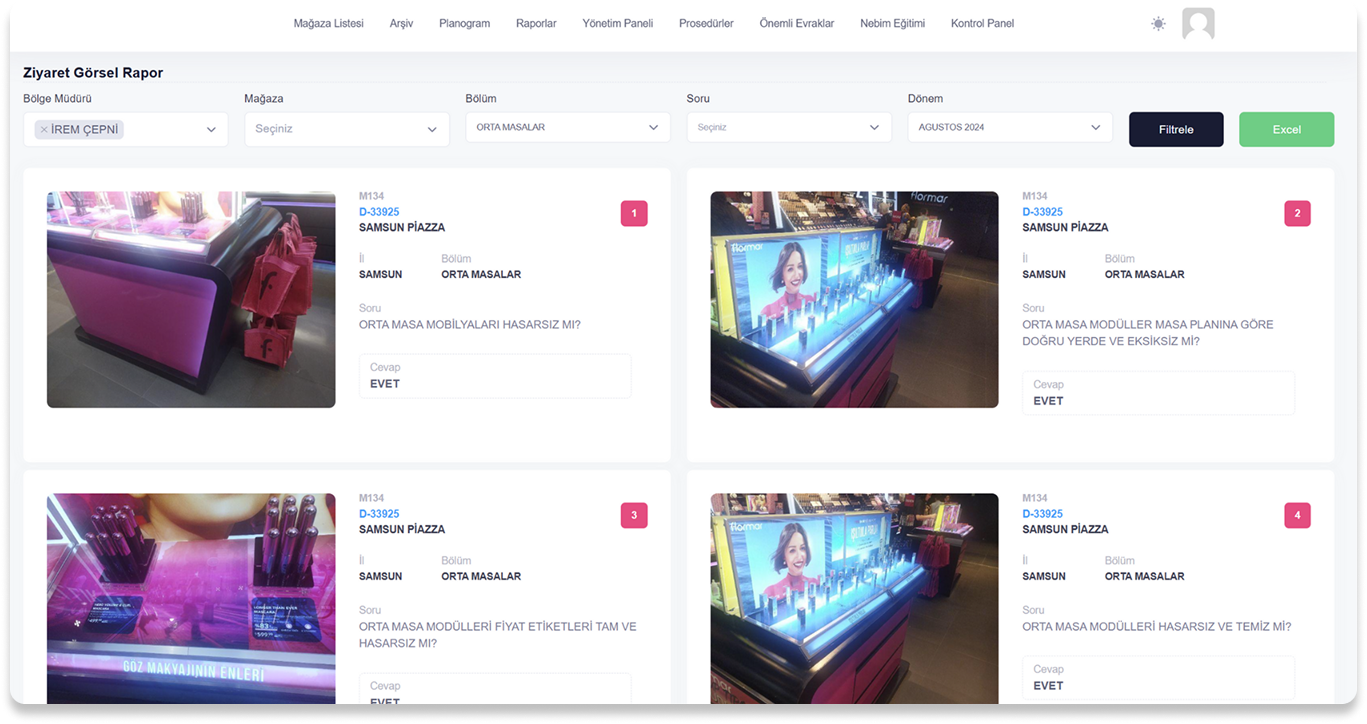Expand the Soru dropdown

(x=789, y=128)
